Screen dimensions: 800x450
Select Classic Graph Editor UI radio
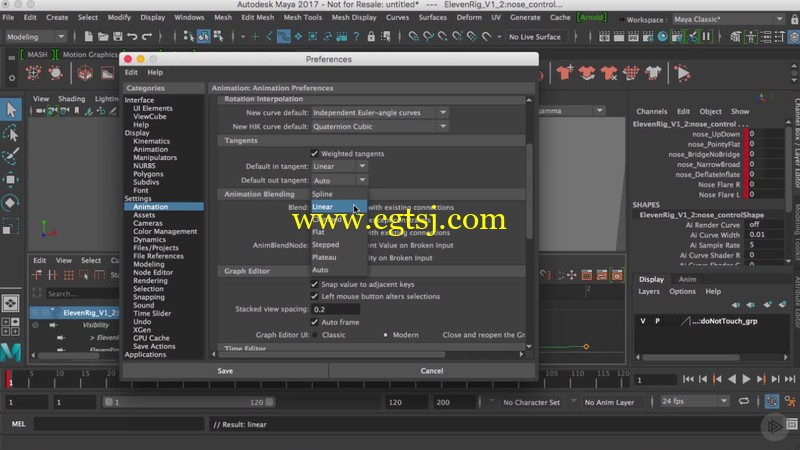(315, 335)
